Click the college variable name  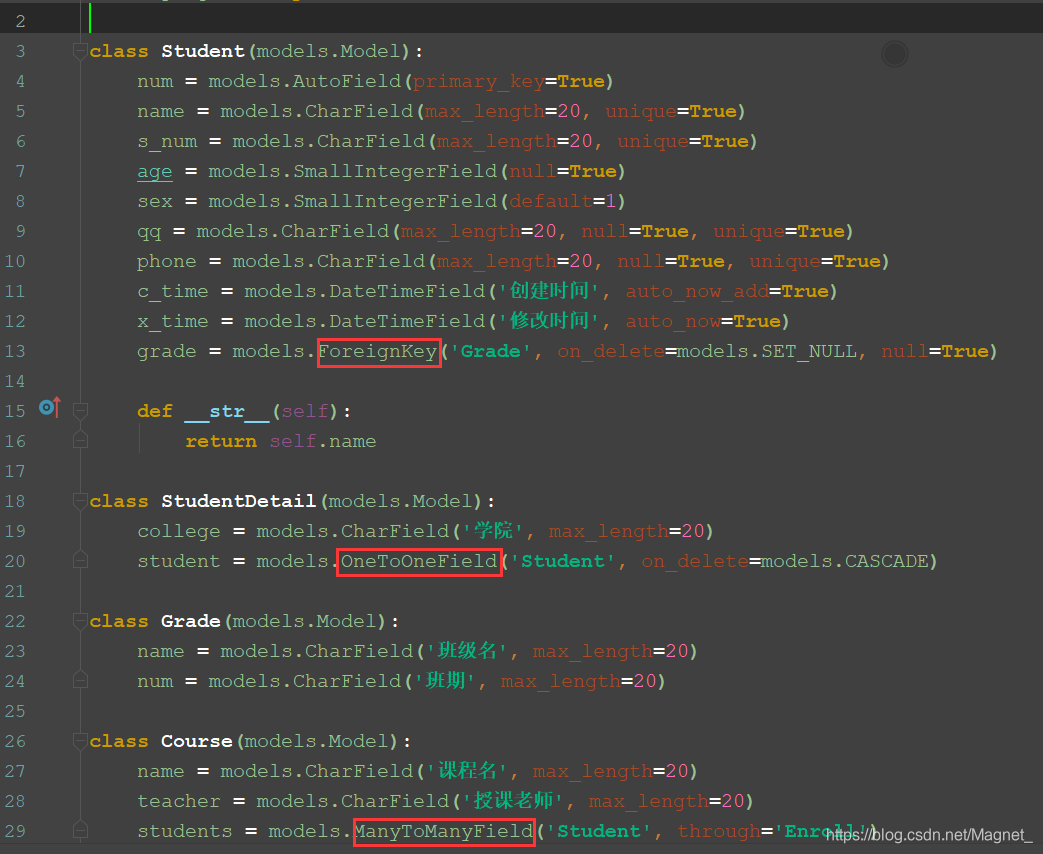tap(178, 532)
